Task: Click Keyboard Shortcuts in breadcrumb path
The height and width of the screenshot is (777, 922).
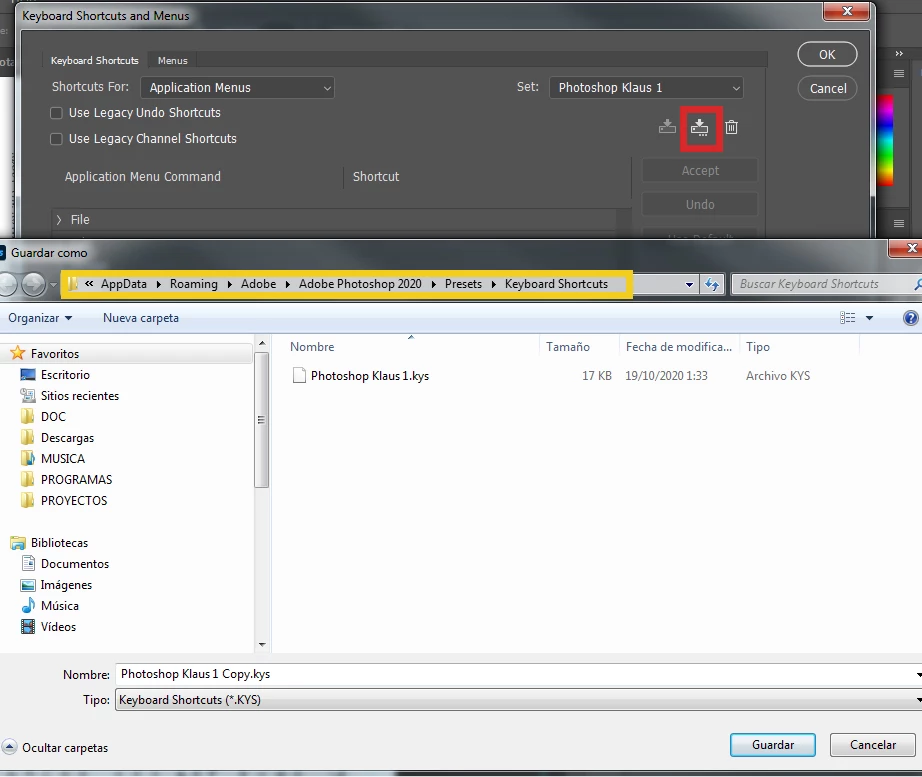Action: 556,284
